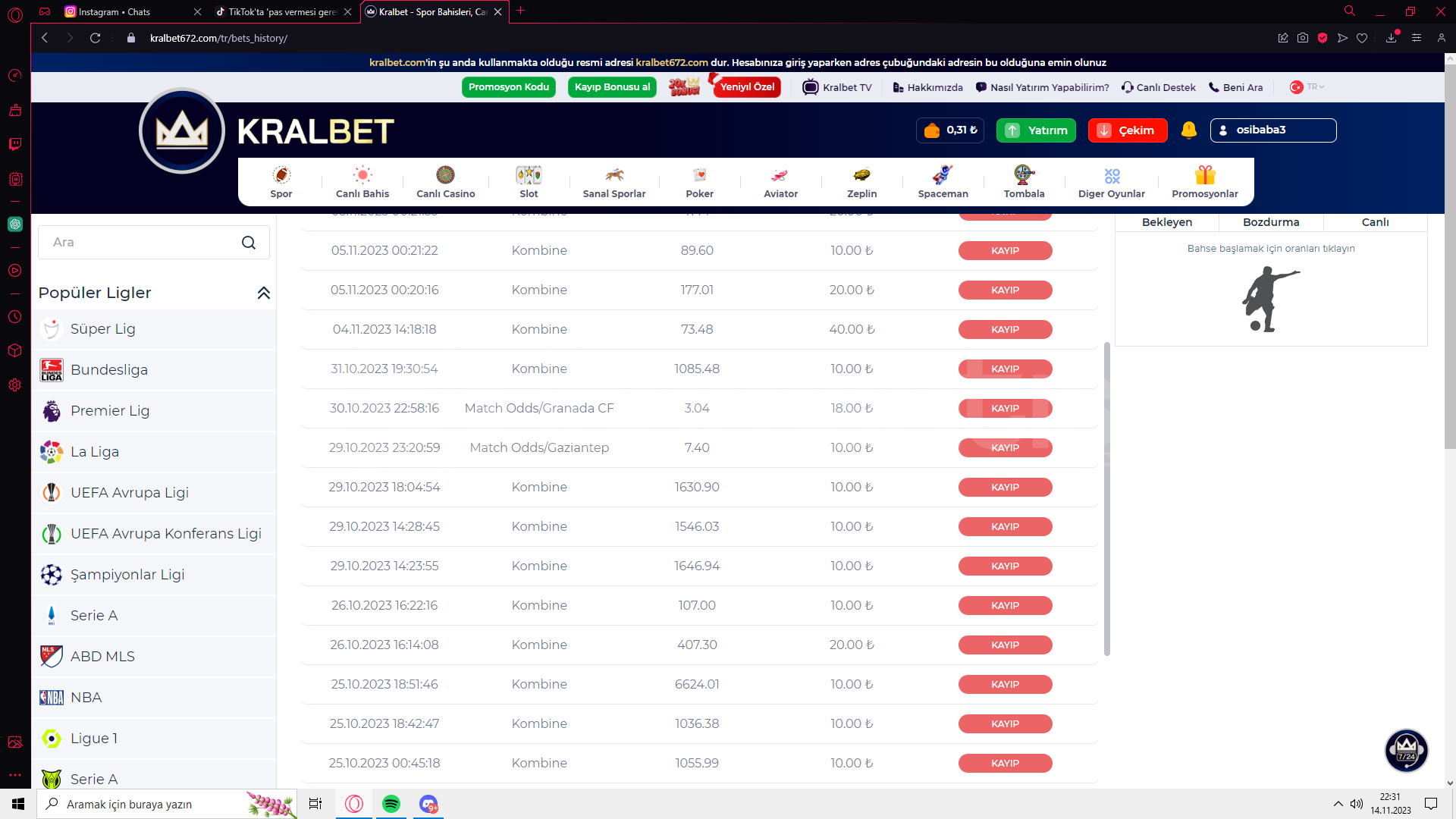Open the osibaba3 account menu

1273,130
